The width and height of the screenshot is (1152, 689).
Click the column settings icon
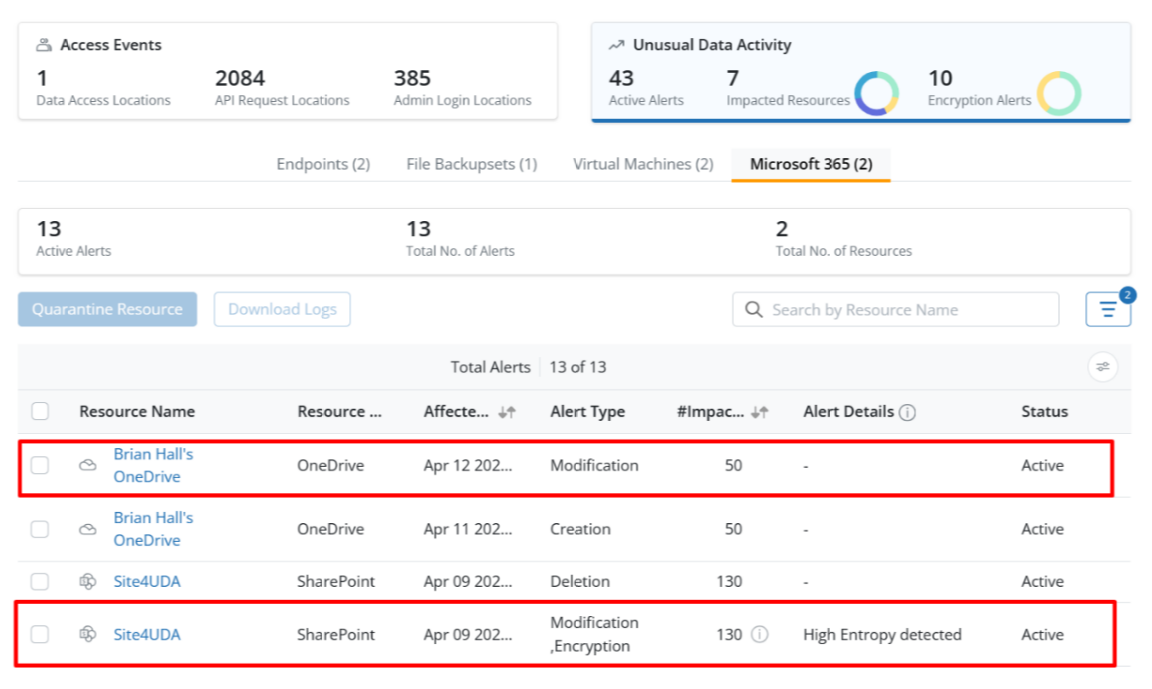1102,367
